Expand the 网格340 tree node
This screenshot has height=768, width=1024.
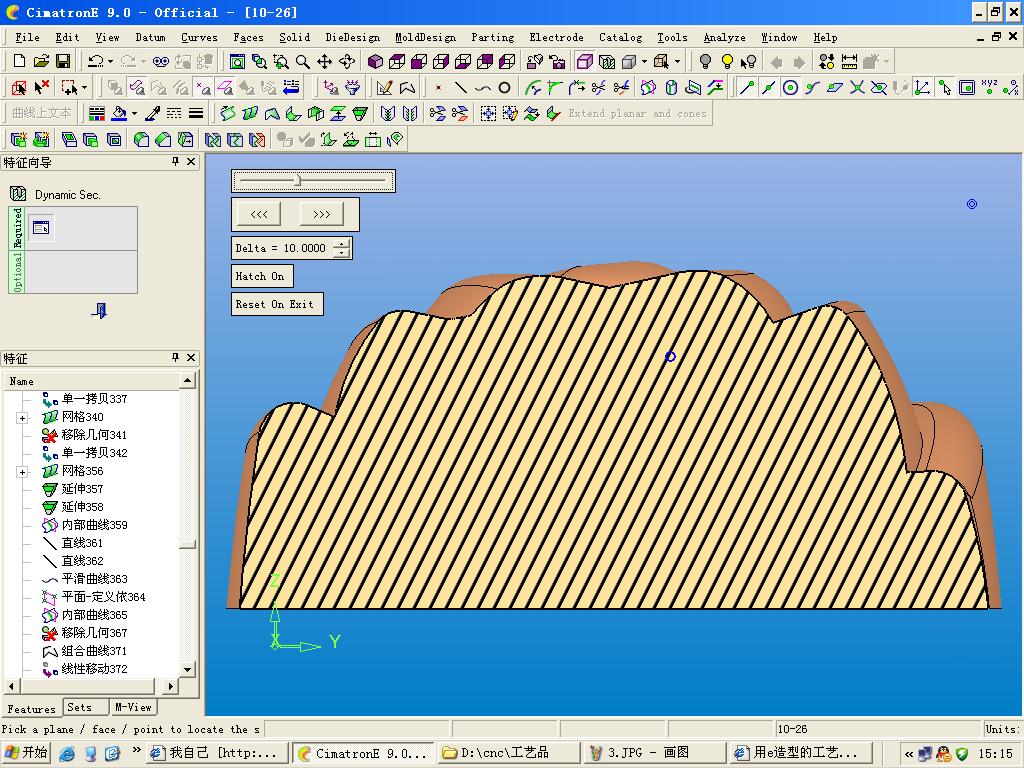22,418
